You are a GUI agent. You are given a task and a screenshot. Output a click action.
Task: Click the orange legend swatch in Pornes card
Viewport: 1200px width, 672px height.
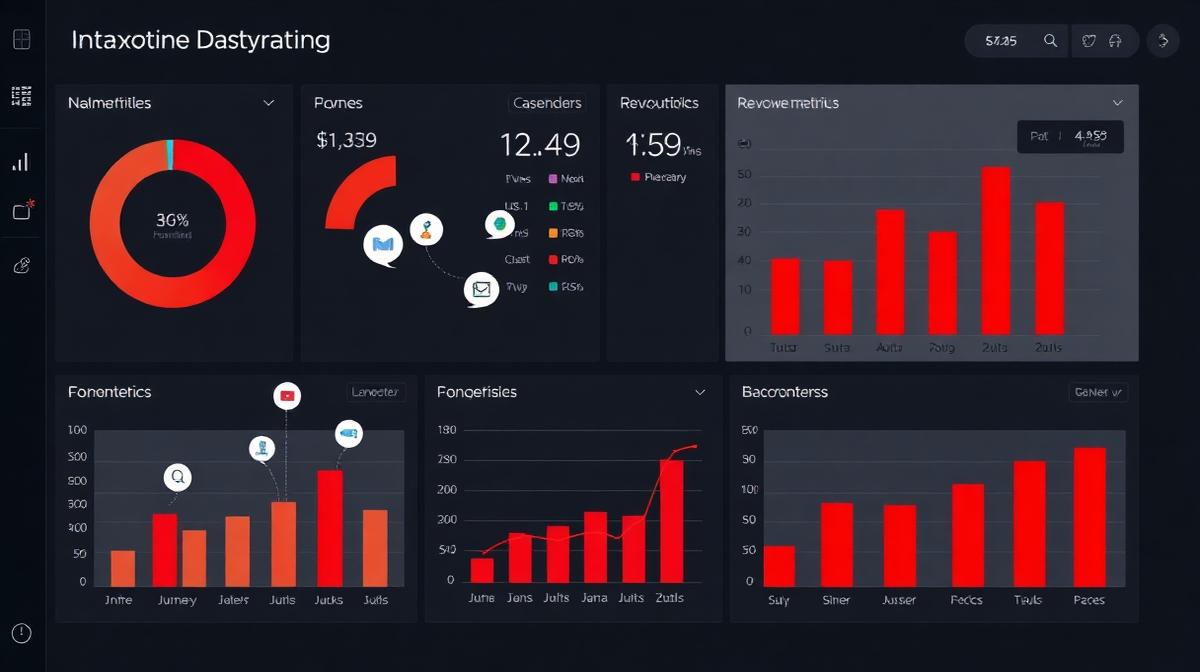coord(552,233)
